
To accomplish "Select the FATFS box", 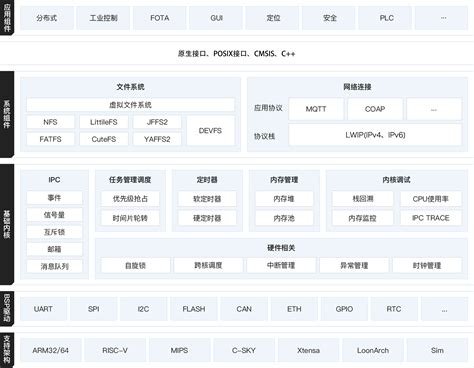I will point(50,139).
